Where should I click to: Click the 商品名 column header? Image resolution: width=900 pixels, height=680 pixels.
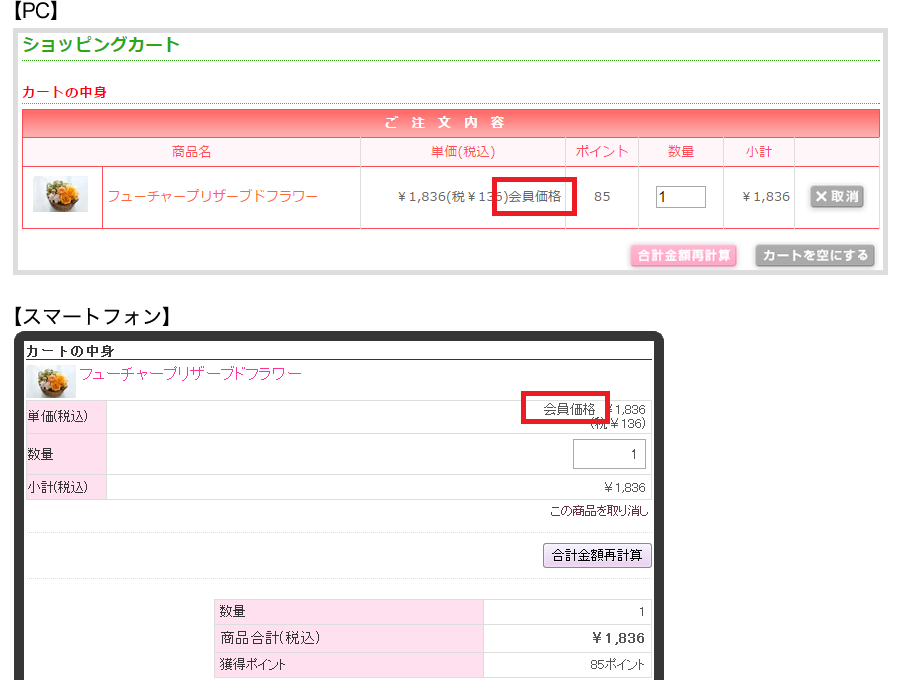(192, 152)
